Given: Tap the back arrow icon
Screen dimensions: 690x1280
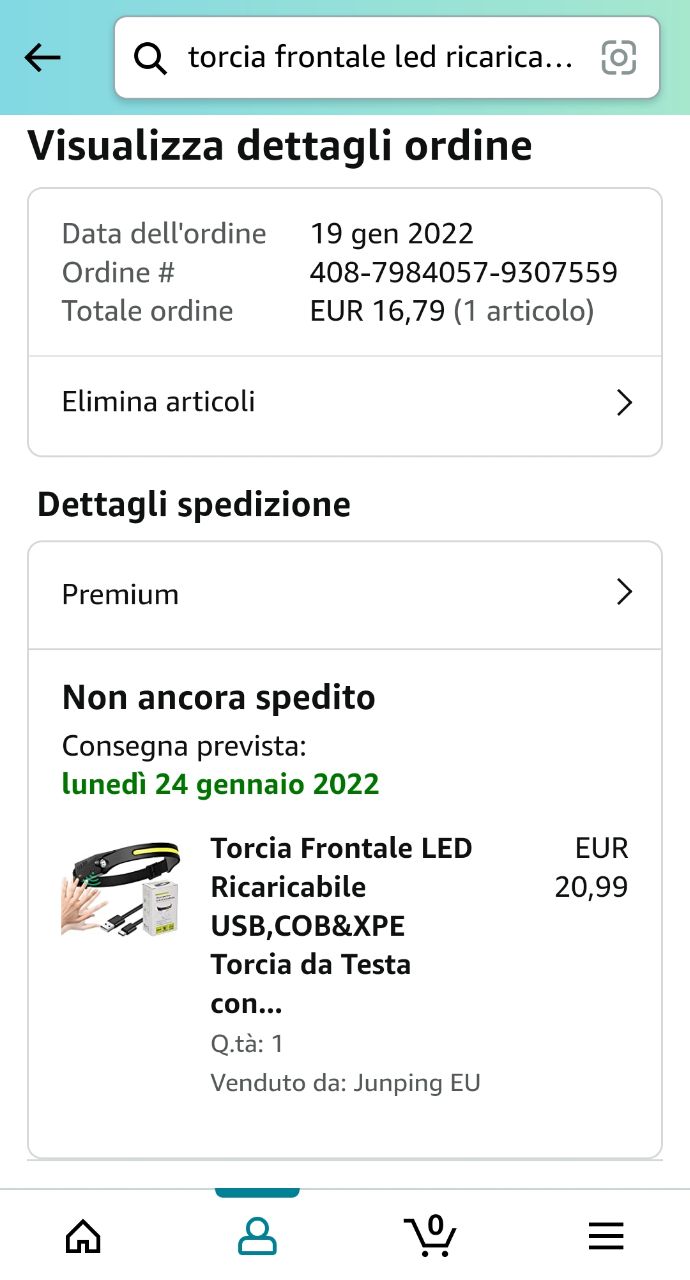Looking at the screenshot, I should tap(43, 58).
